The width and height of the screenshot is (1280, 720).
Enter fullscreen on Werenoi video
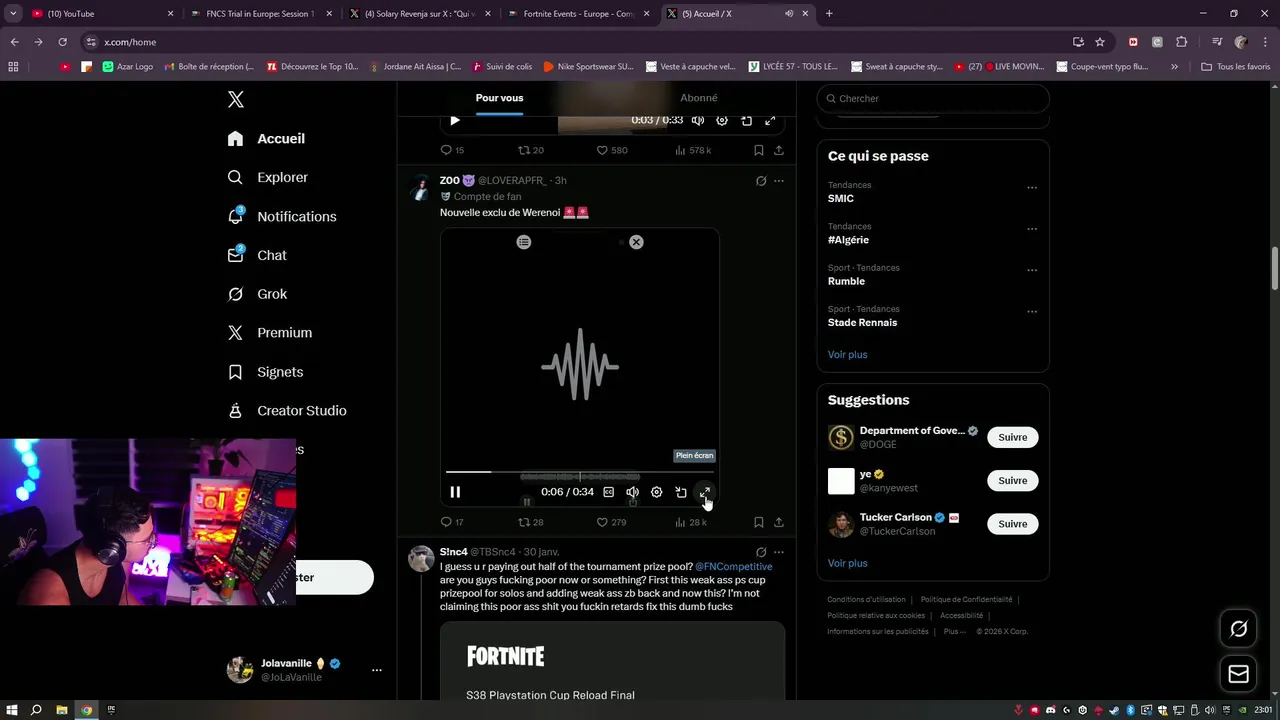(x=705, y=492)
